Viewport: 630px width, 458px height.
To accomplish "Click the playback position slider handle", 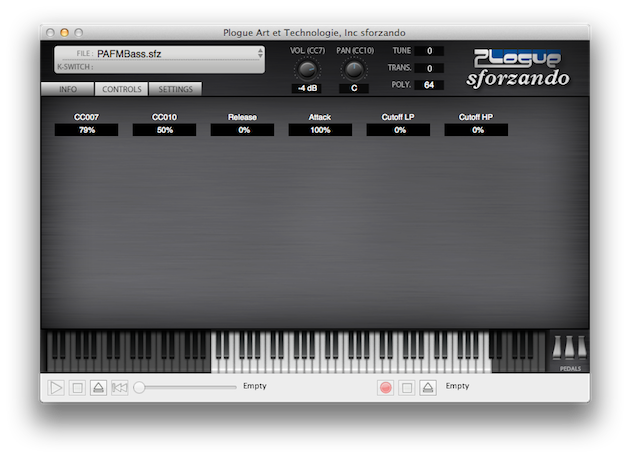I will [139, 387].
